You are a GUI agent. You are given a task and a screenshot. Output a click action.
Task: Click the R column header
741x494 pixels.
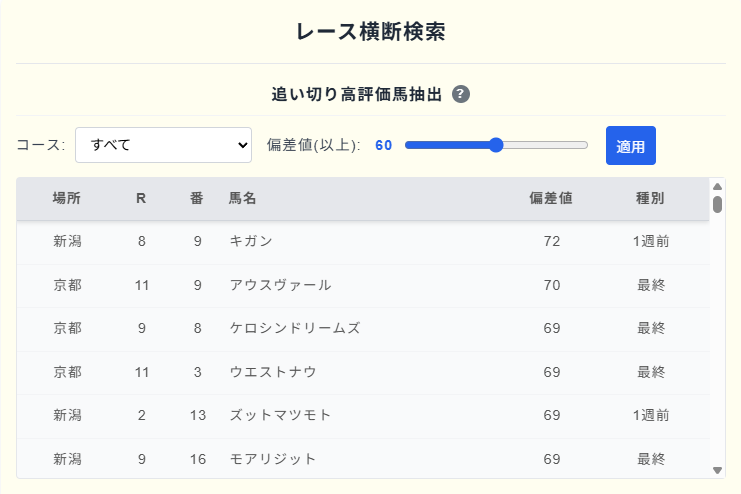coord(141,198)
